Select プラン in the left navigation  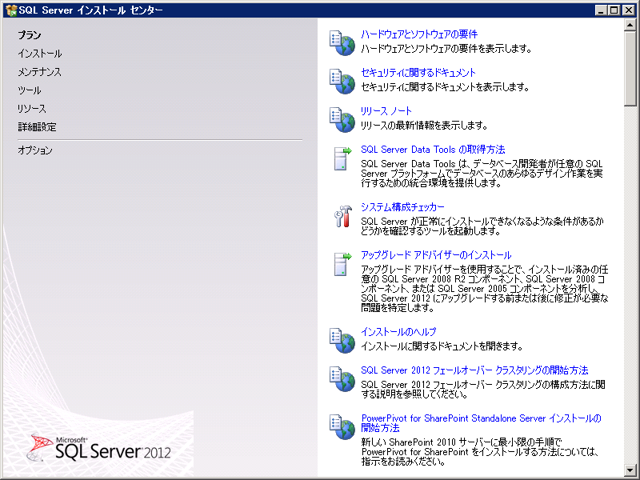click(29, 35)
